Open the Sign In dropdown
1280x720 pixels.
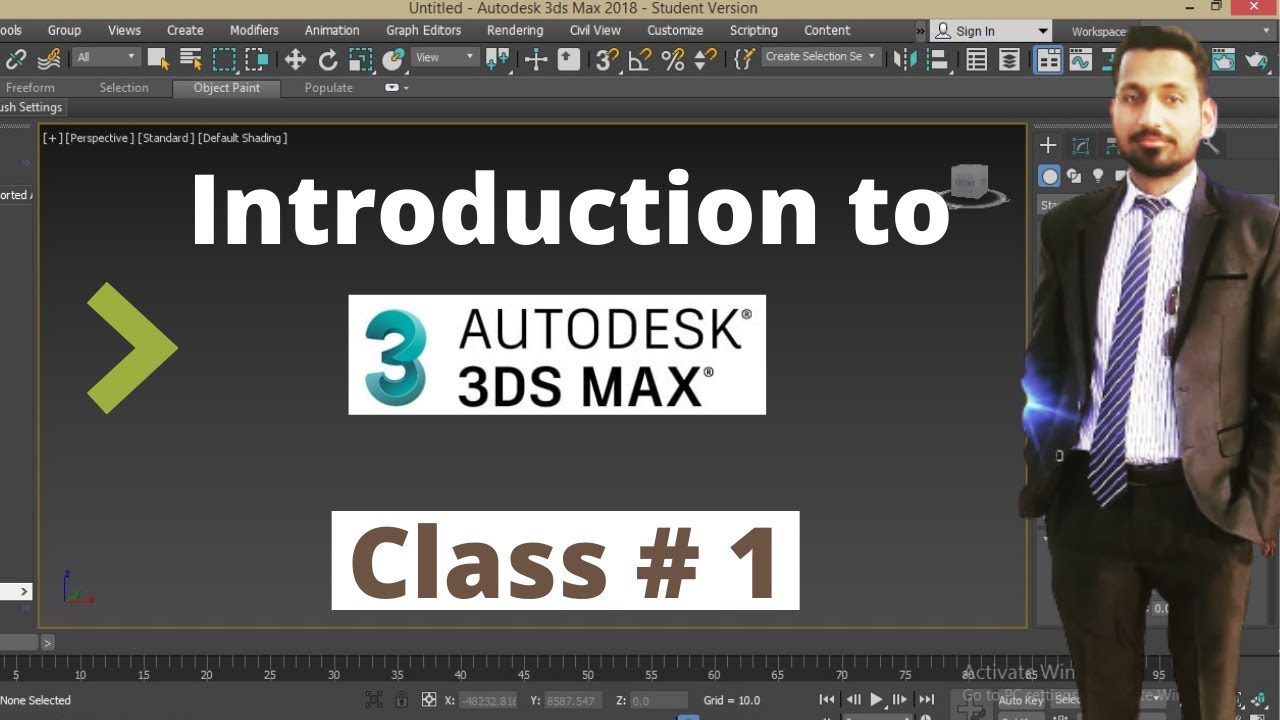pos(992,31)
